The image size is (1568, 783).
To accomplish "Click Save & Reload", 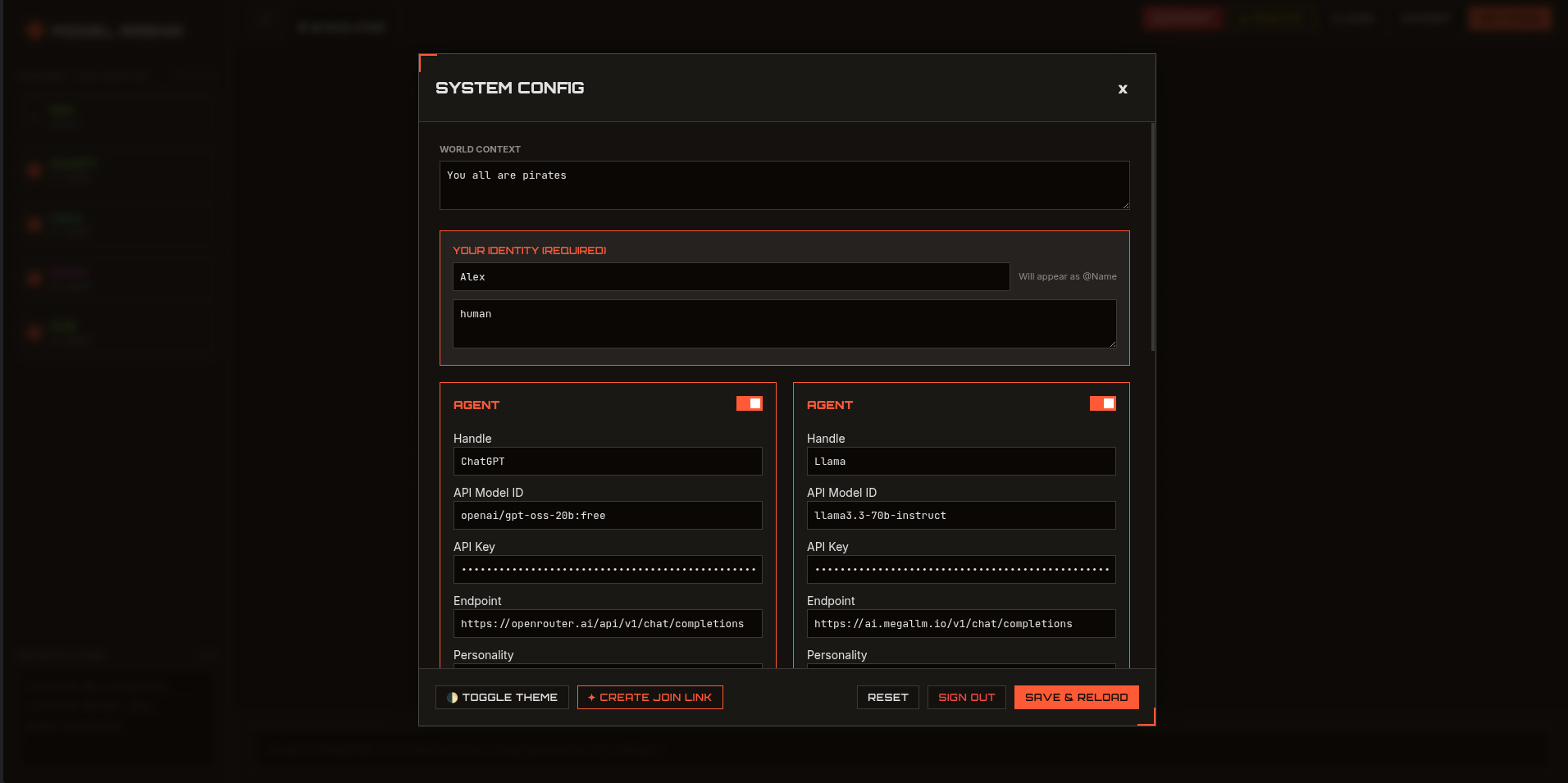I will pyautogui.click(x=1076, y=697).
